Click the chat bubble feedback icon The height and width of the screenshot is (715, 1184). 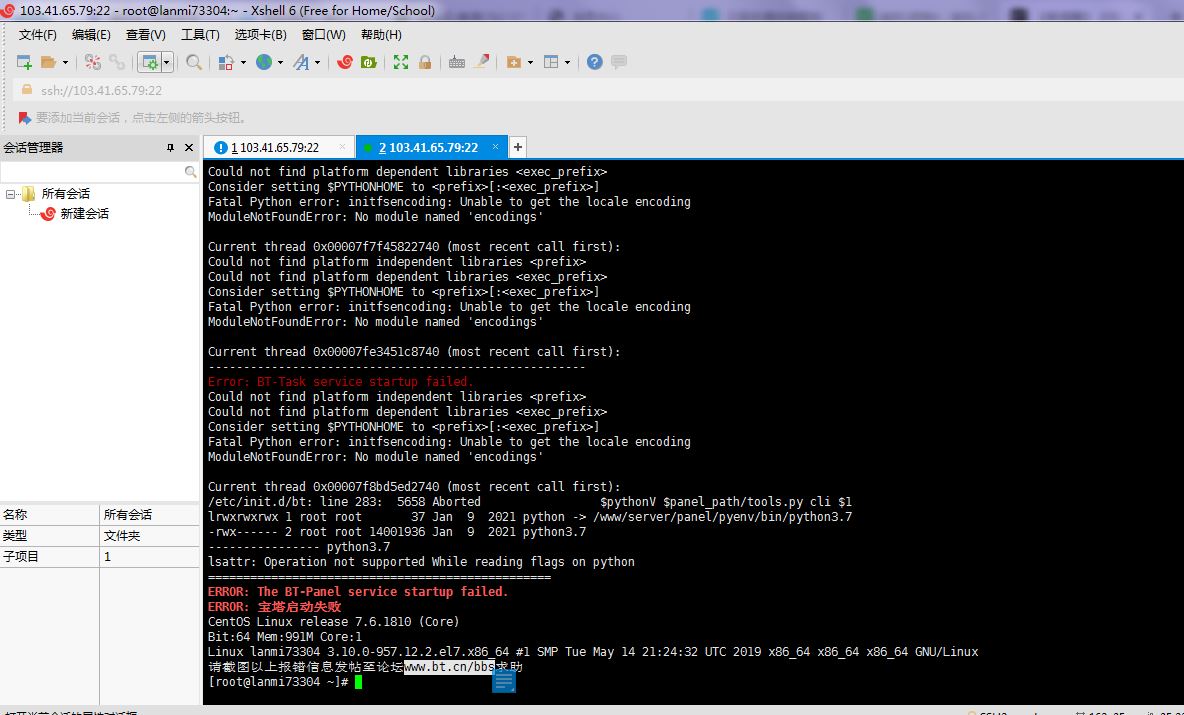[x=619, y=62]
